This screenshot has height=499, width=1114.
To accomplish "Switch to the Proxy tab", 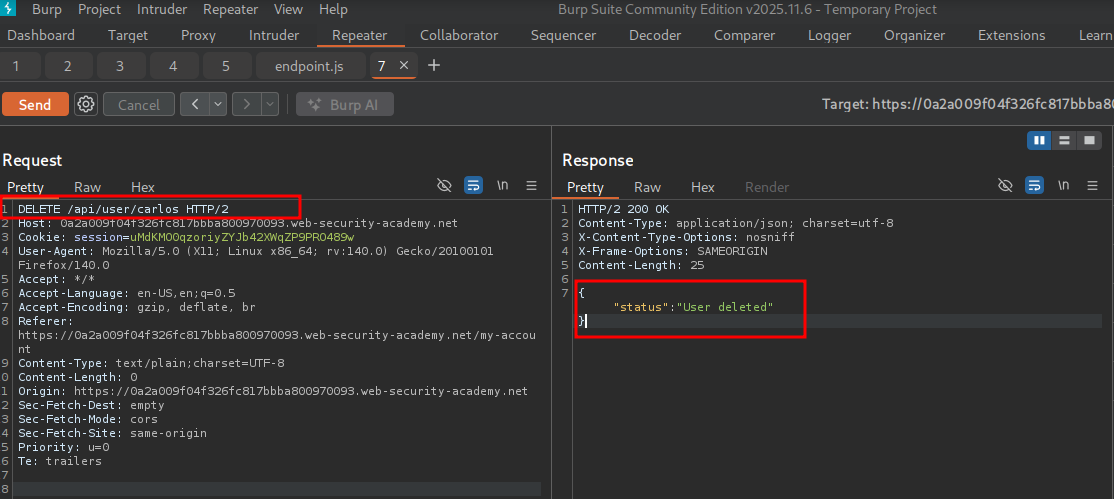I will click(x=198, y=36).
